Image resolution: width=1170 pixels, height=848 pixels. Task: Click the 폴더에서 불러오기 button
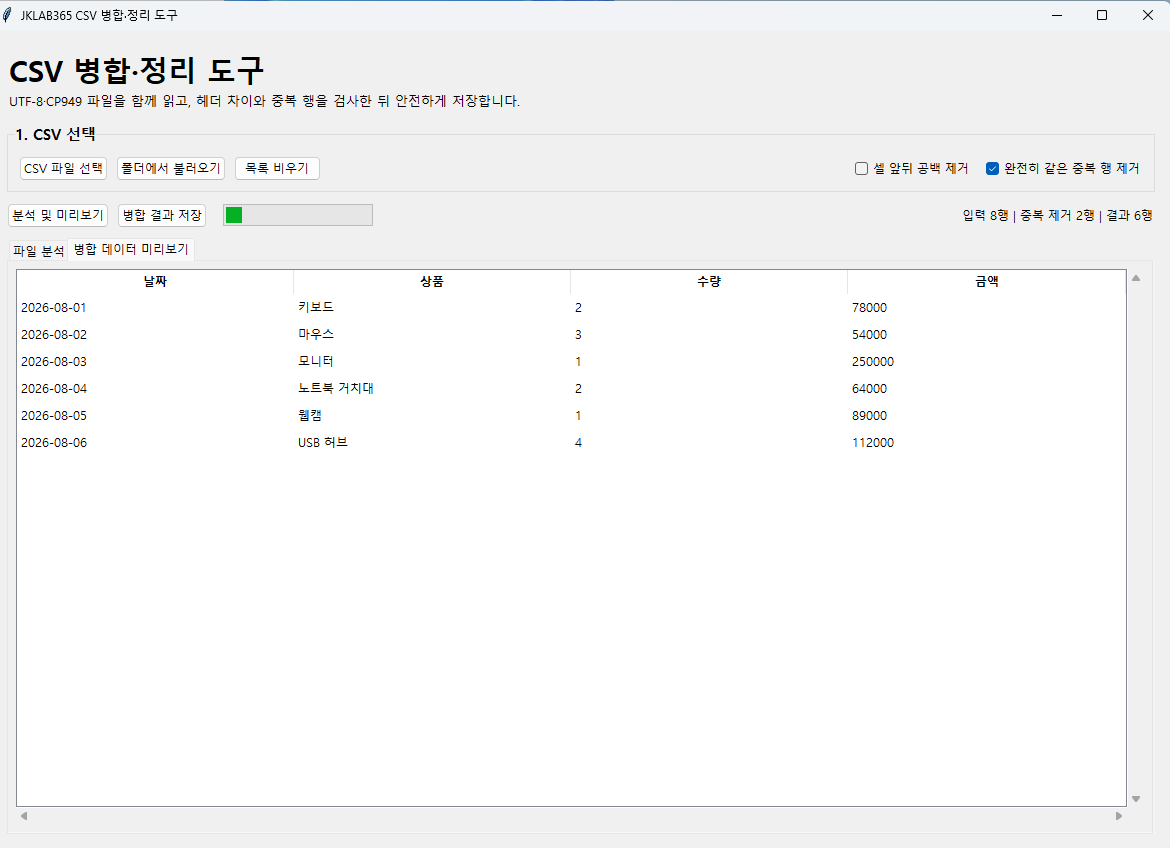click(171, 169)
